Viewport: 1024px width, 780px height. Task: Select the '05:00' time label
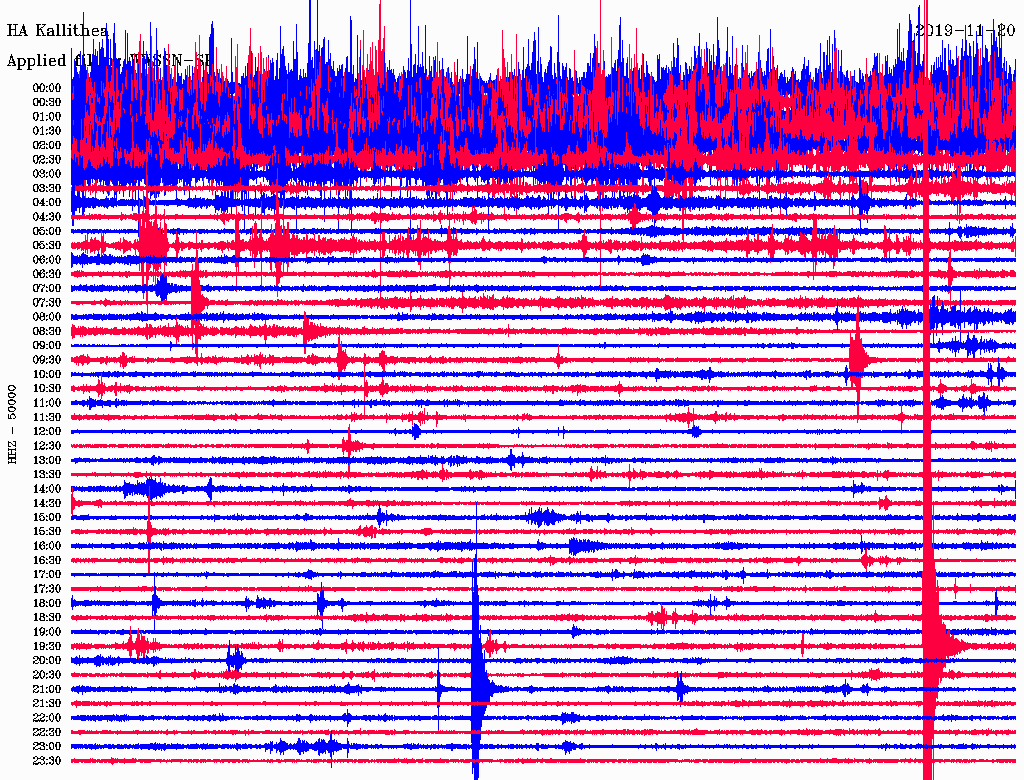tap(47, 231)
